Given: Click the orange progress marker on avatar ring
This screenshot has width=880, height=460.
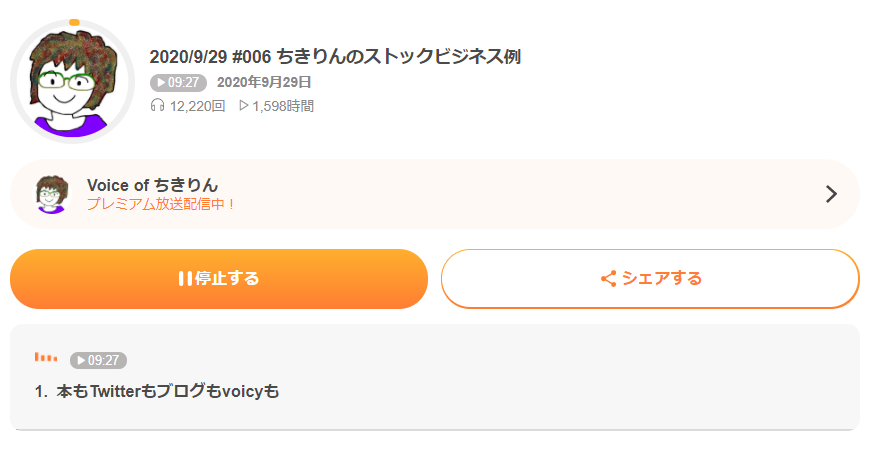Looking at the screenshot, I should click(x=74, y=22).
